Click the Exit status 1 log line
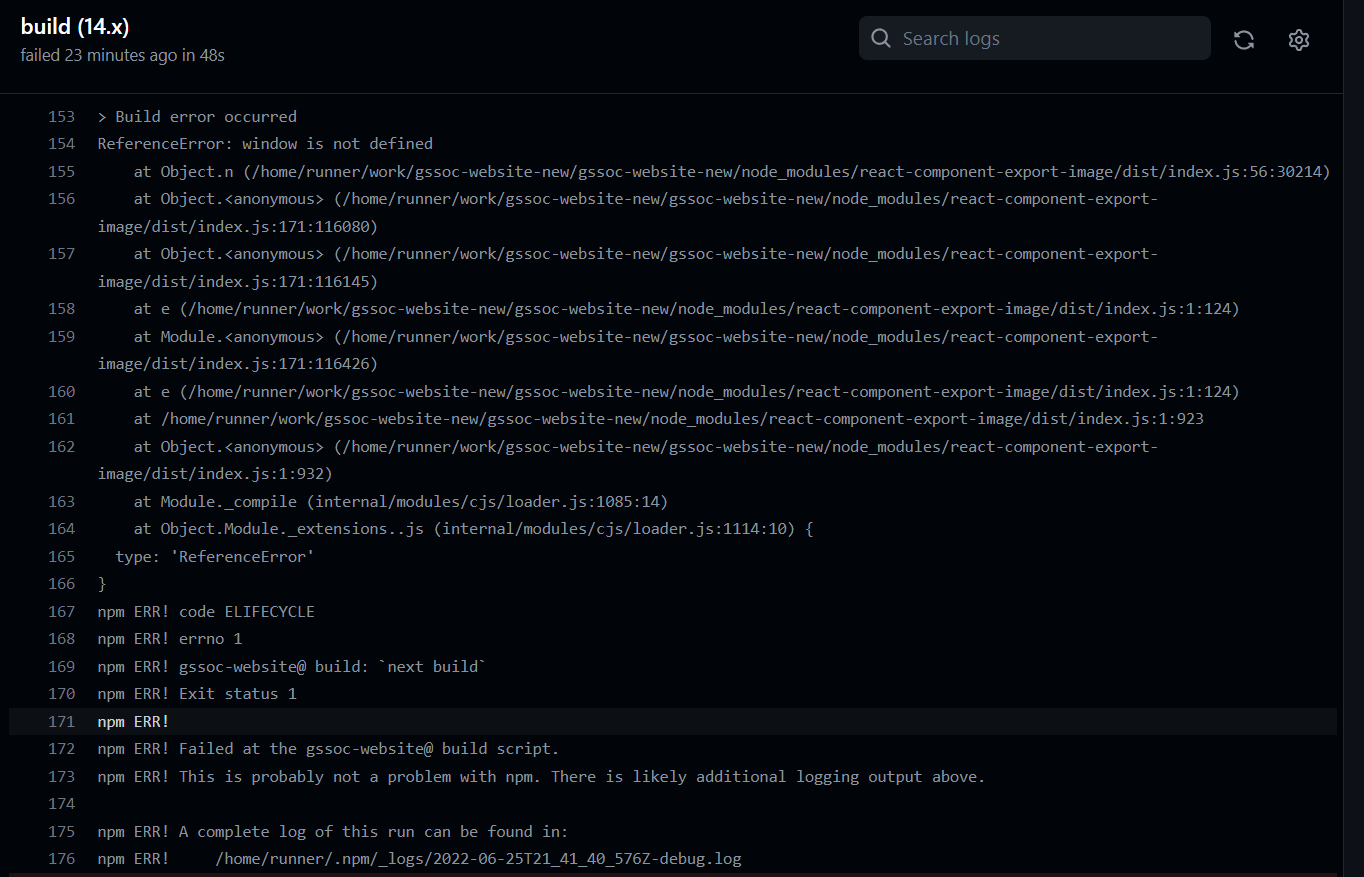This screenshot has width=1364, height=877. (196, 693)
